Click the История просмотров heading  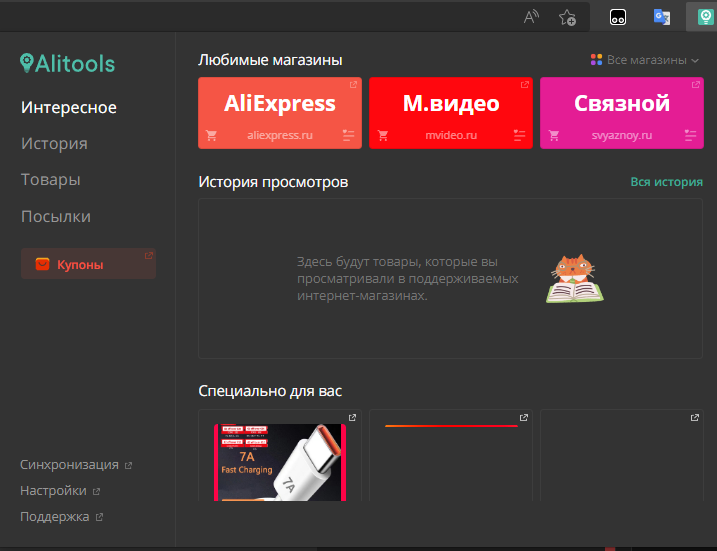tap(273, 182)
